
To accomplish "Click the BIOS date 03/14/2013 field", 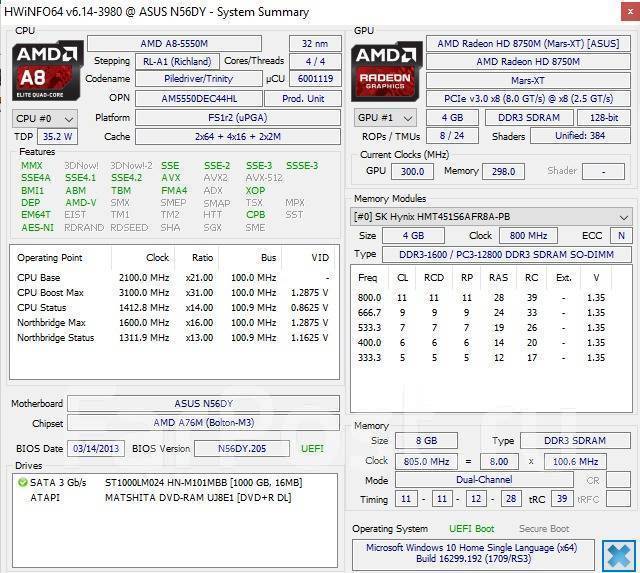I will click(95, 448).
